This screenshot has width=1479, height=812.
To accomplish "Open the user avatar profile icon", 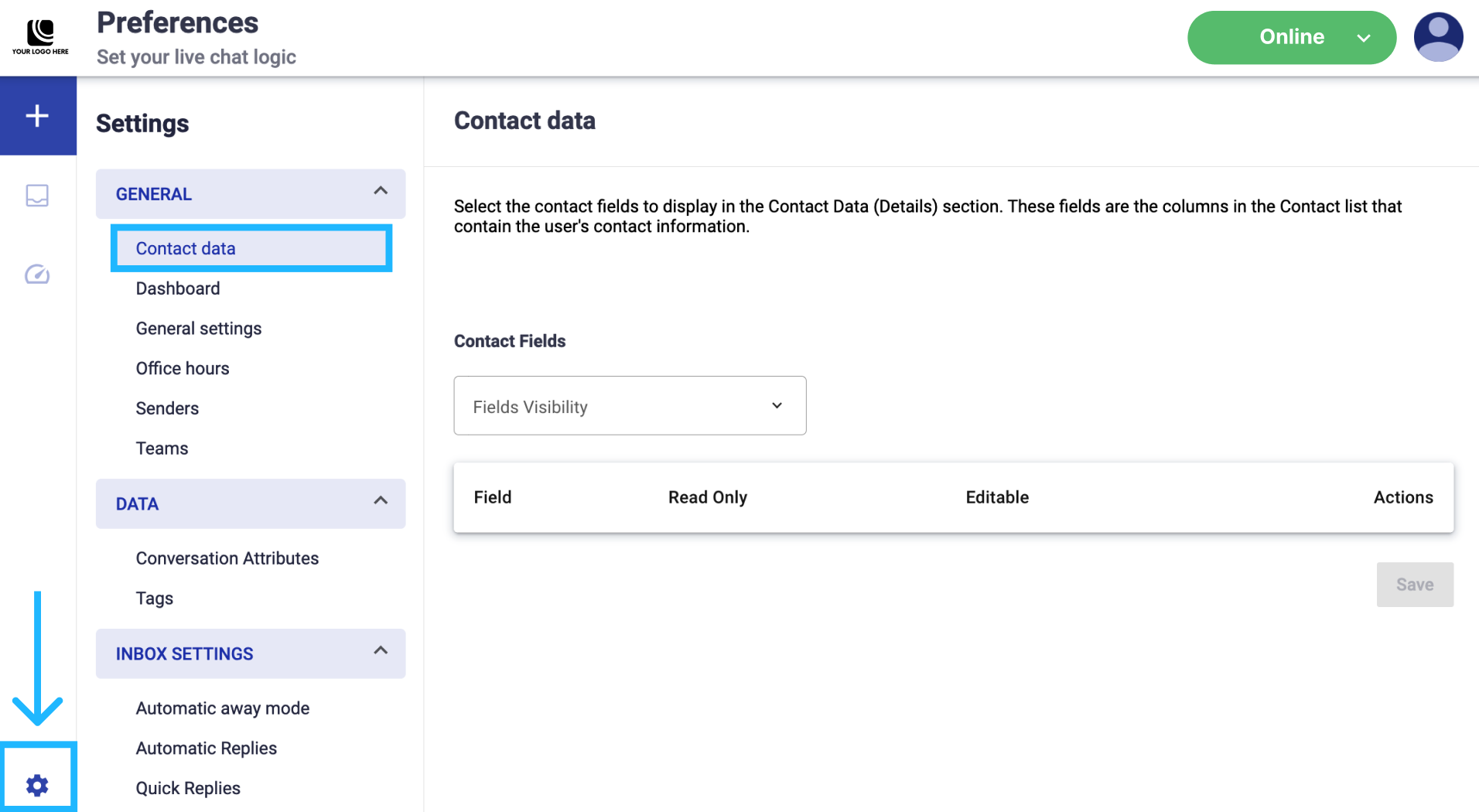I will click(x=1437, y=37).
